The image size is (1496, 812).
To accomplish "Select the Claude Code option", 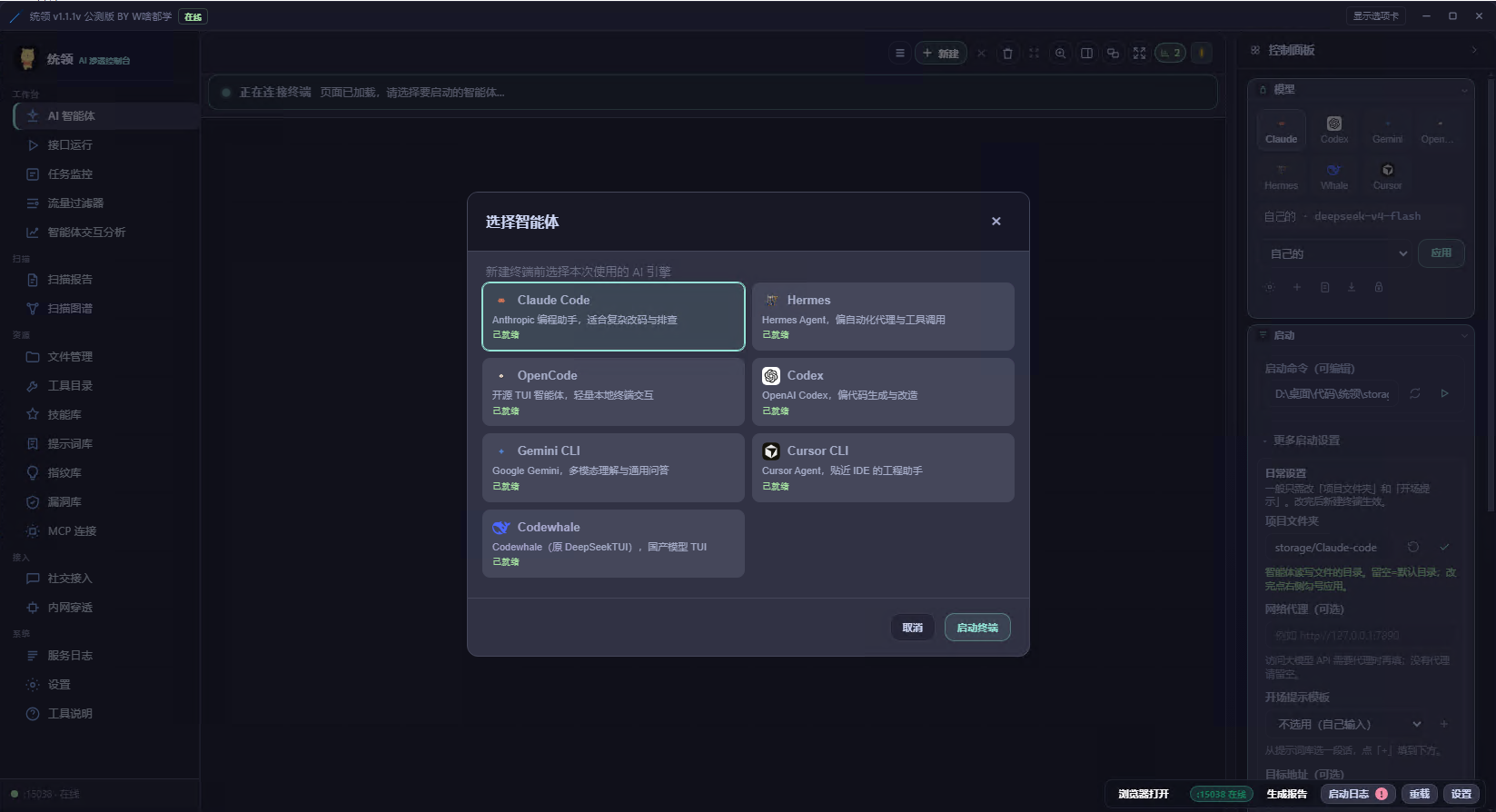I will click(x=613, y=316).
